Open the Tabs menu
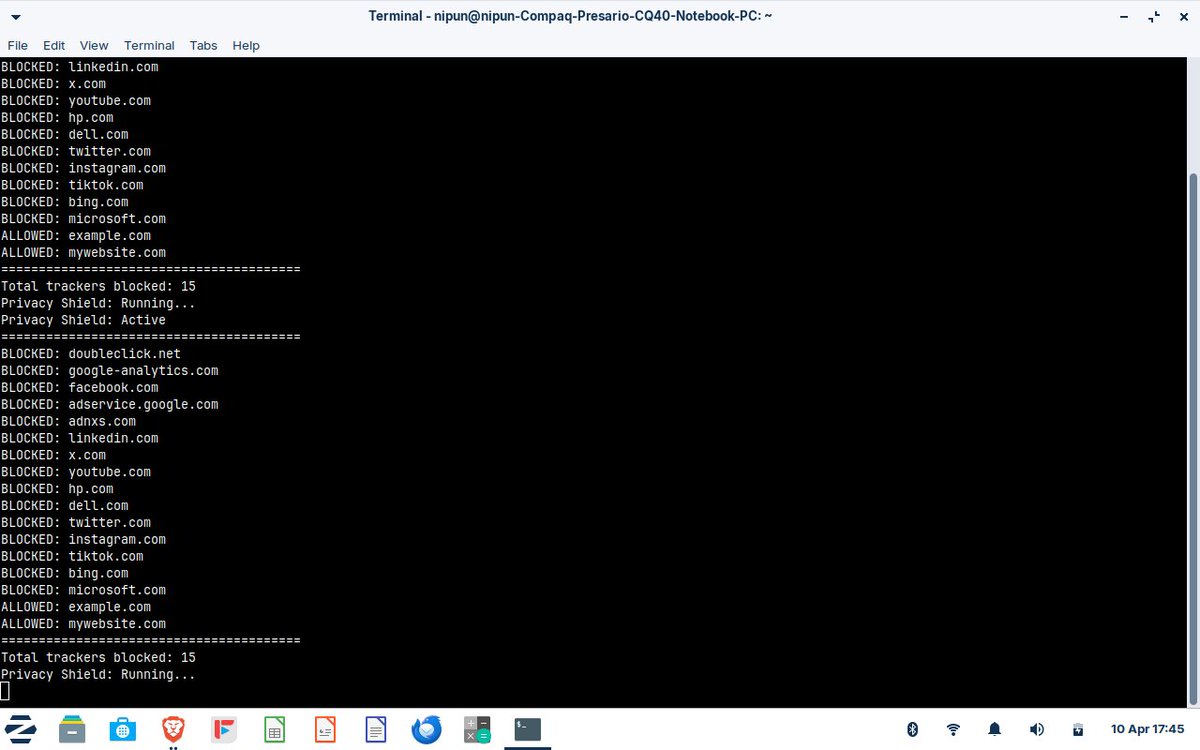 pyautogui.click(x=203, y=45)
